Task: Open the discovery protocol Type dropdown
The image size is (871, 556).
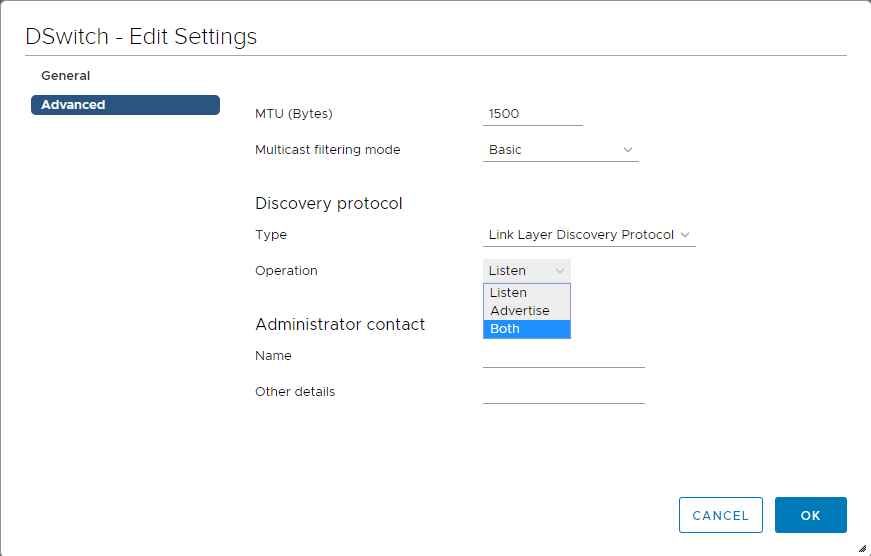Action: point(588,235)
